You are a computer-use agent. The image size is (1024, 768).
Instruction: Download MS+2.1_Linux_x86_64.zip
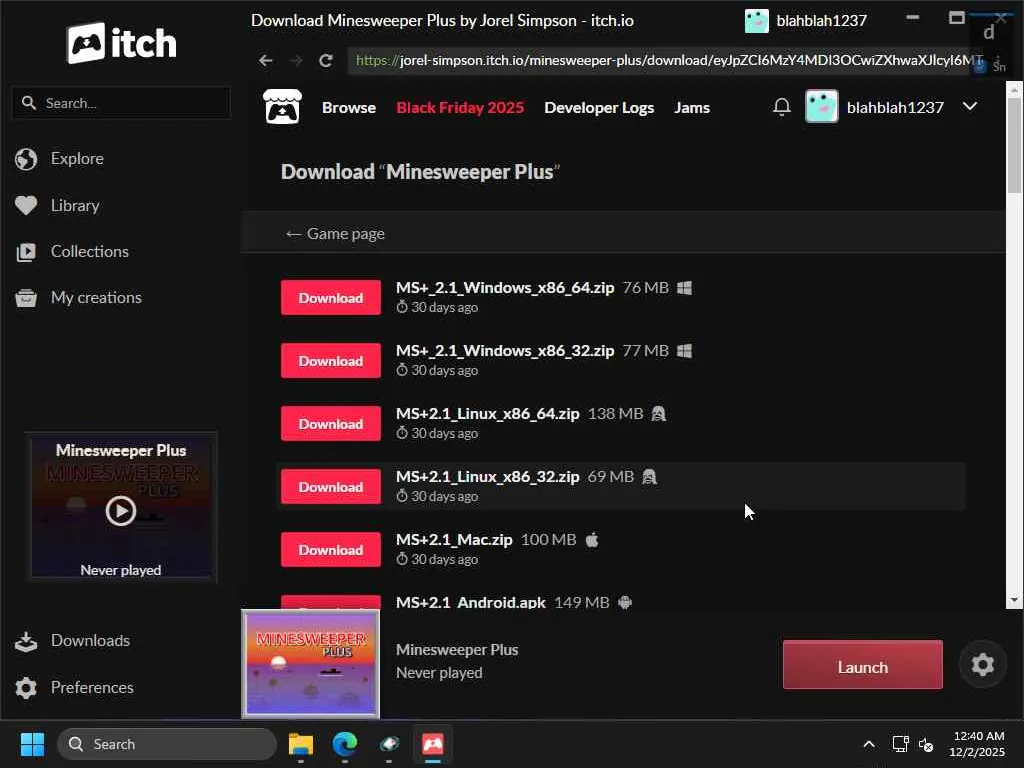pyautogui.click(x=330, y=424)
